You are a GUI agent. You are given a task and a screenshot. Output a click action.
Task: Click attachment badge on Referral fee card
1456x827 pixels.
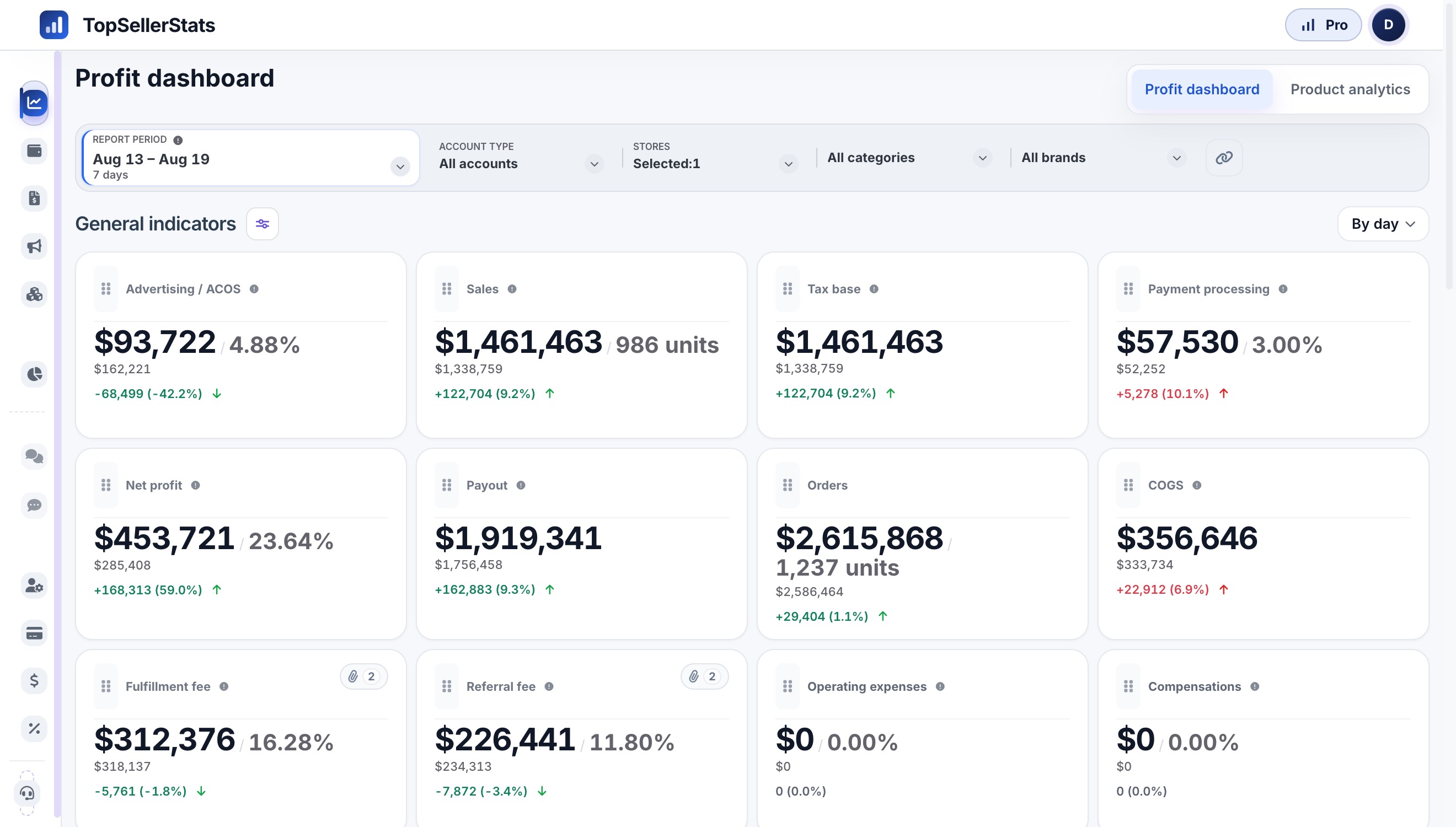(704, 676)
